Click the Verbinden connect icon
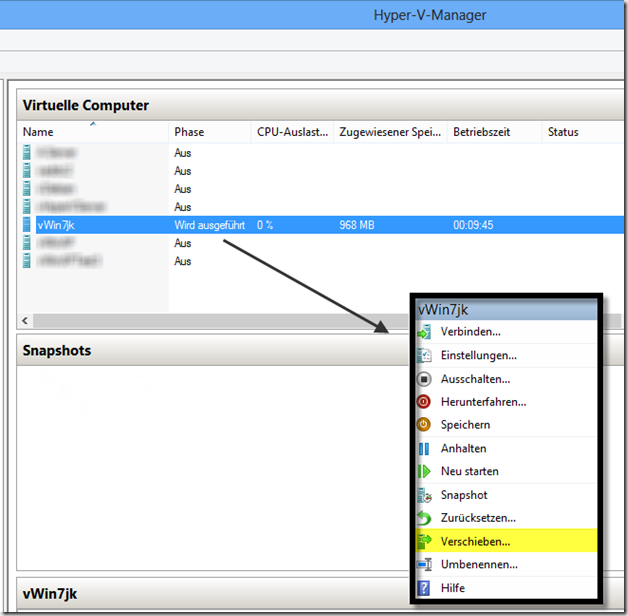 [424, 332]
